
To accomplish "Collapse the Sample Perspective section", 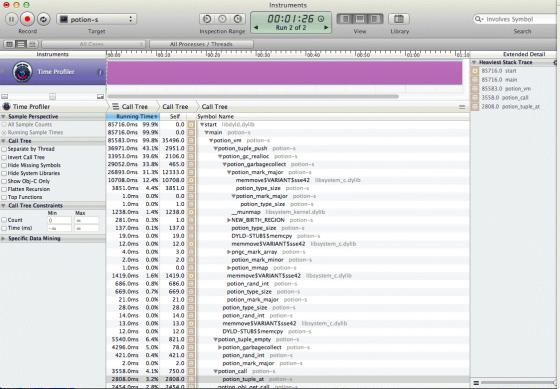I will coord(3,116).
